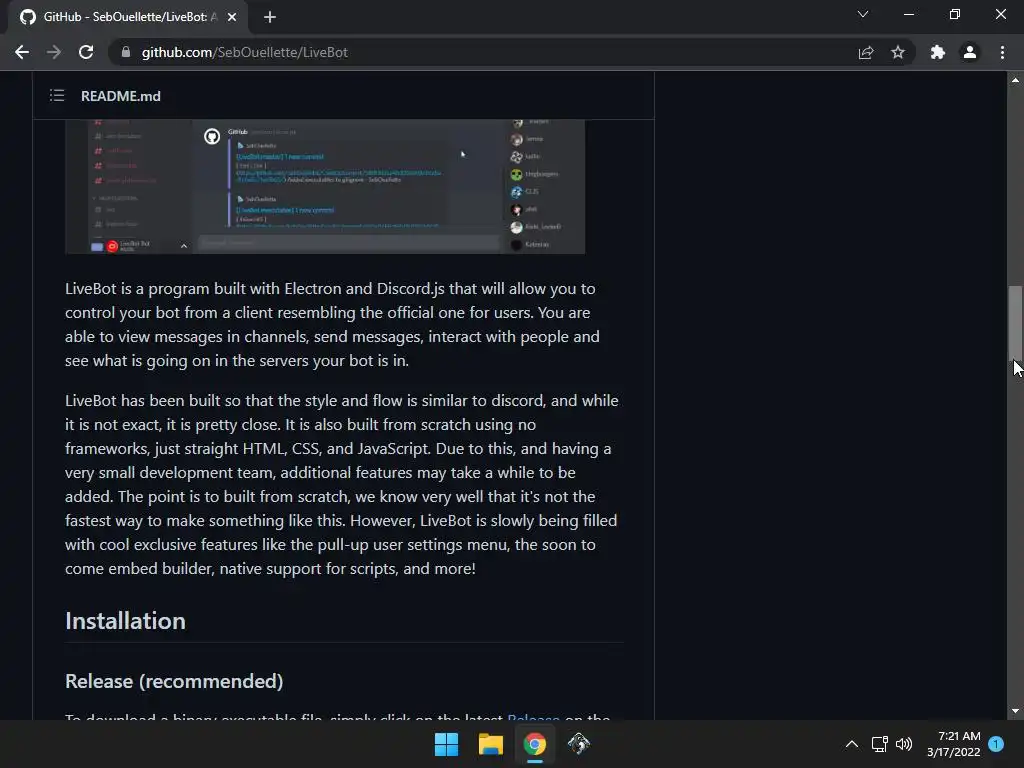Viewport: 1024px width, 768px height.
Task: Open the Chrome three-dot menu
Action: pos(1002,52)
